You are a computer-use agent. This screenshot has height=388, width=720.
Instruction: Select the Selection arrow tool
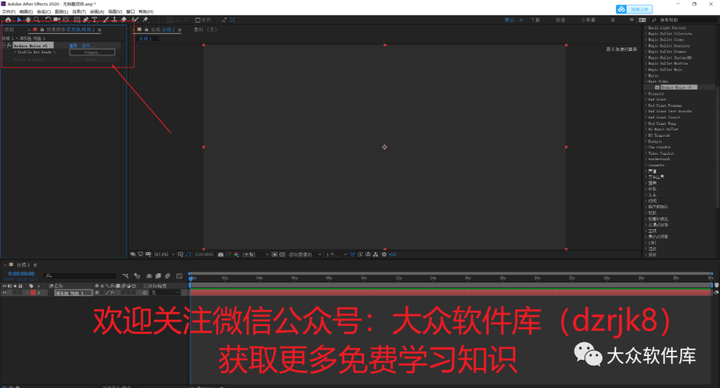click(x=19, y=20)
